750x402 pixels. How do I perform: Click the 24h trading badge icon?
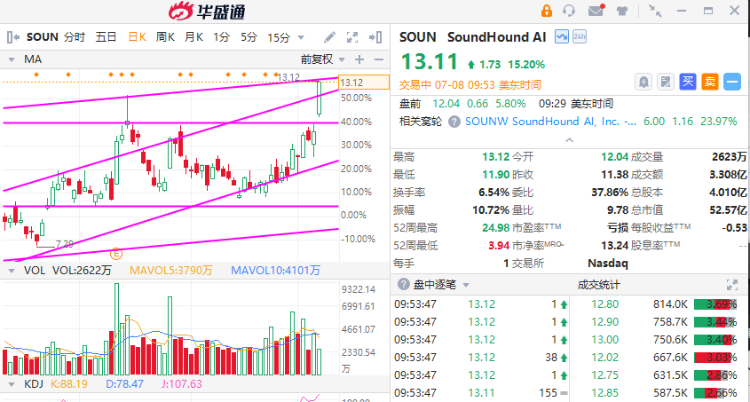point(580,36)
